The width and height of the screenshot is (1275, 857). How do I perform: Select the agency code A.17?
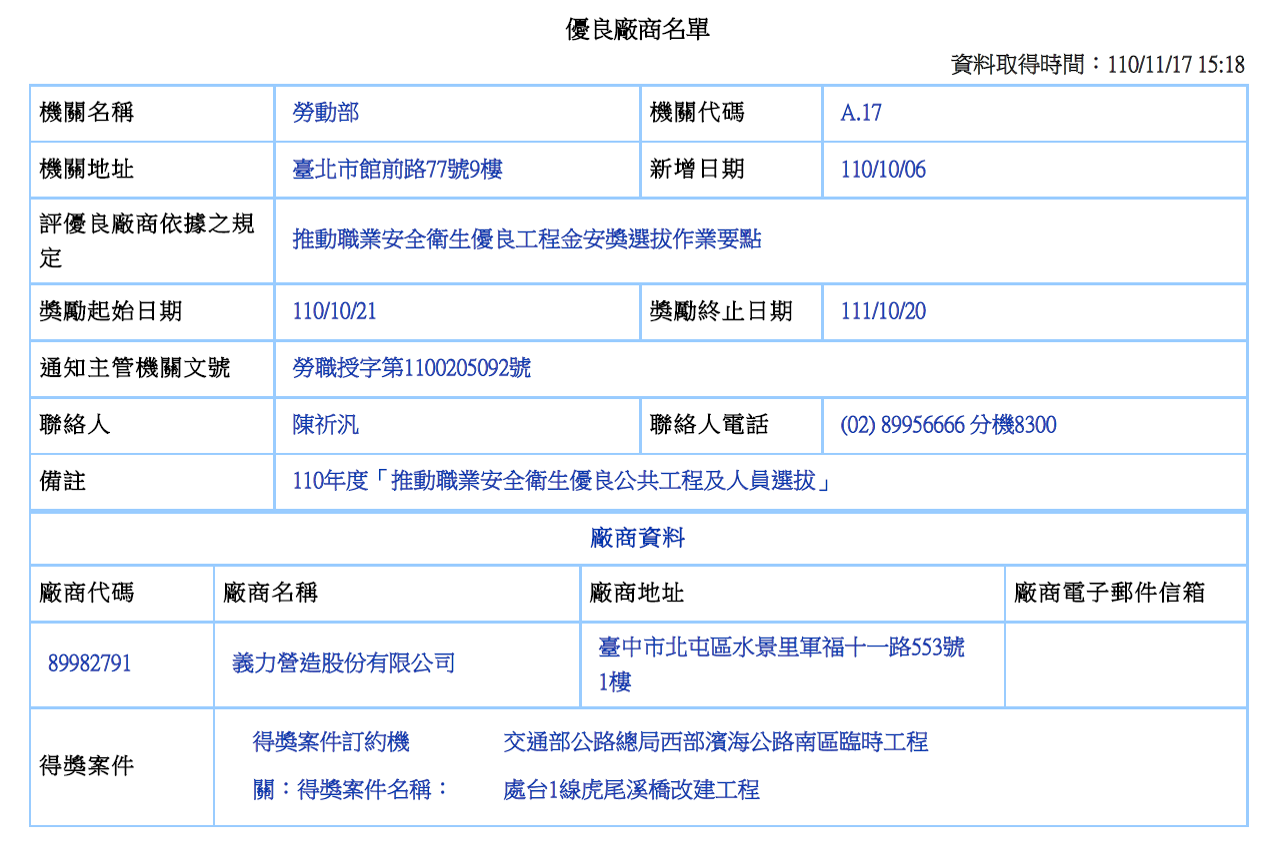click(x=861, y=113)
